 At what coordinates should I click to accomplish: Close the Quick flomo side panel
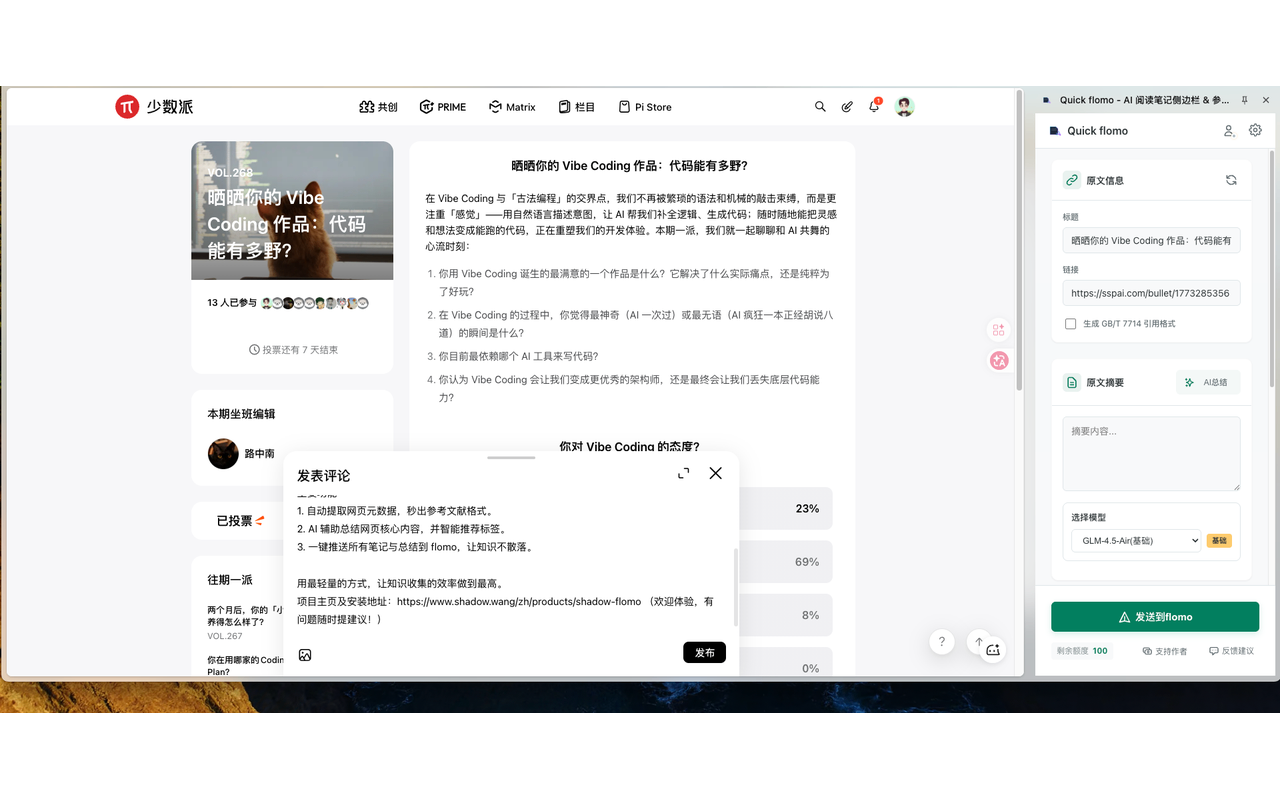(x=1266, y=100)
